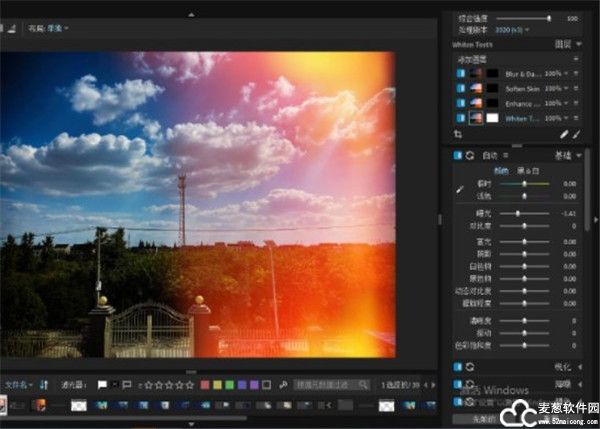The image size is (600, 429).
Task: Open the Soften Skin layer opacity dropdown
Action: pos(565,88)
